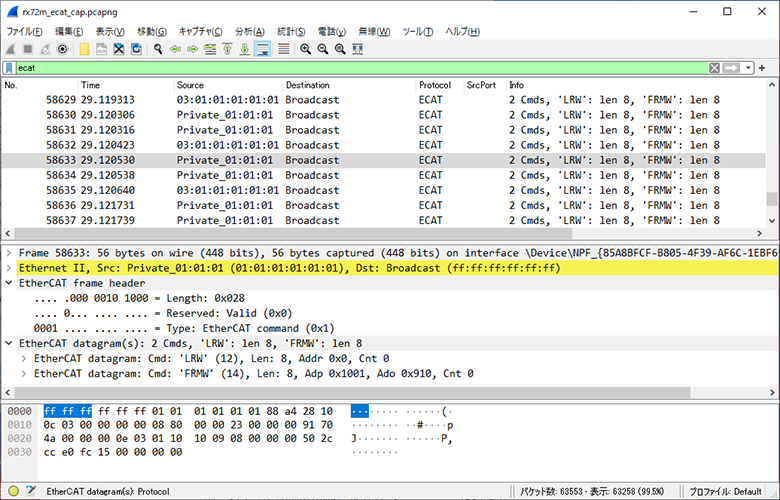This screenshot has width=780, height=500.
Task: Open capture file properties status icon
Action: [x=31, y=491]
